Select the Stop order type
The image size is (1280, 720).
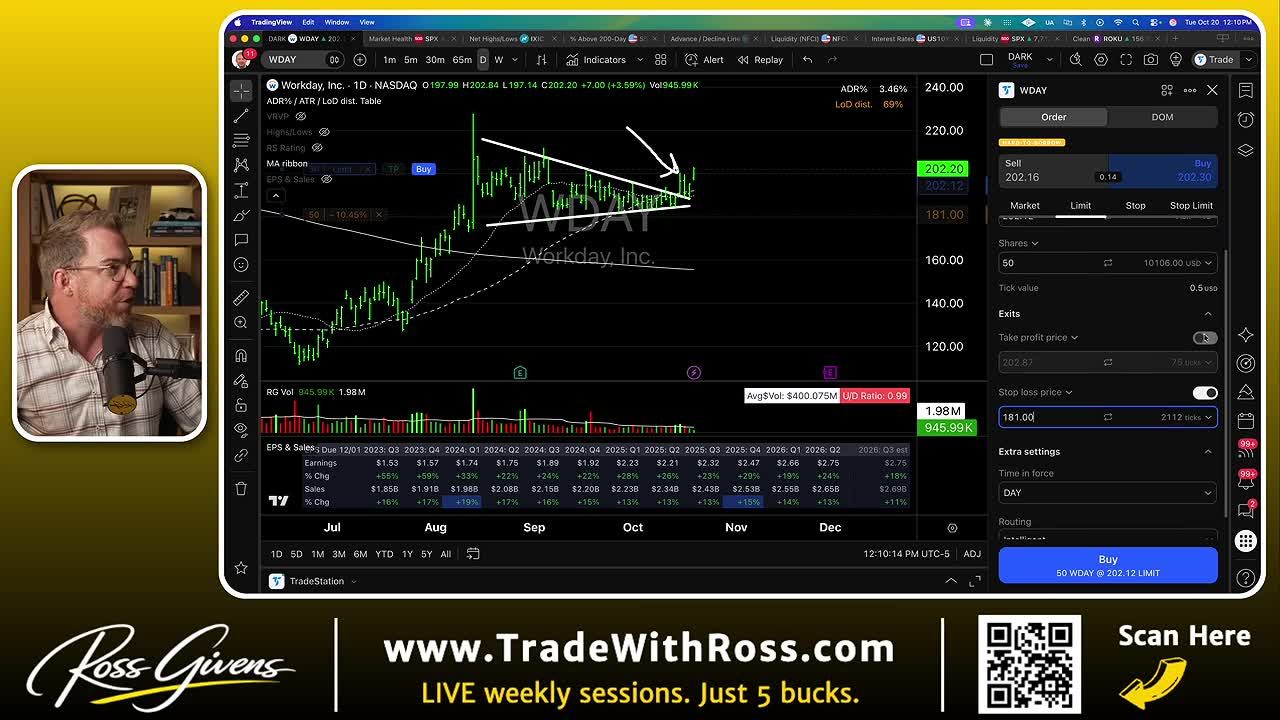click(1135, 206)
